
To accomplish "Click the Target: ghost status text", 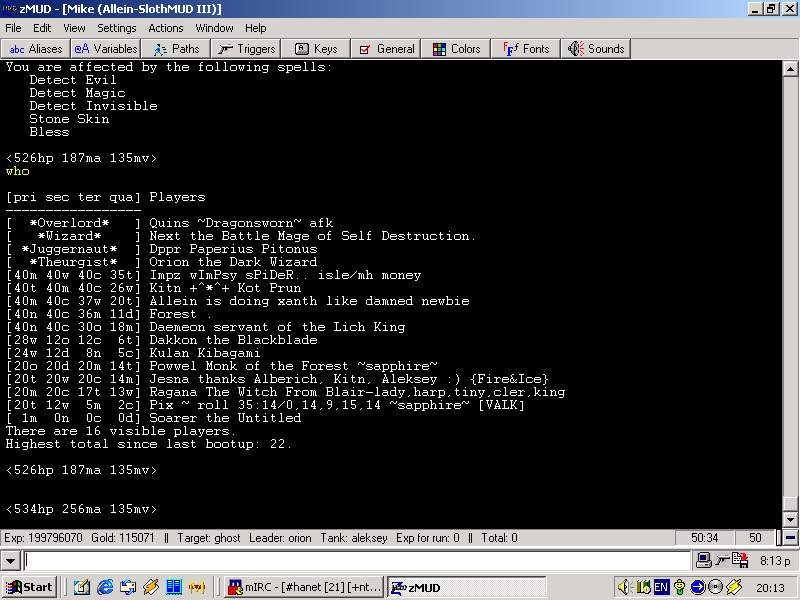I will 209,538.
